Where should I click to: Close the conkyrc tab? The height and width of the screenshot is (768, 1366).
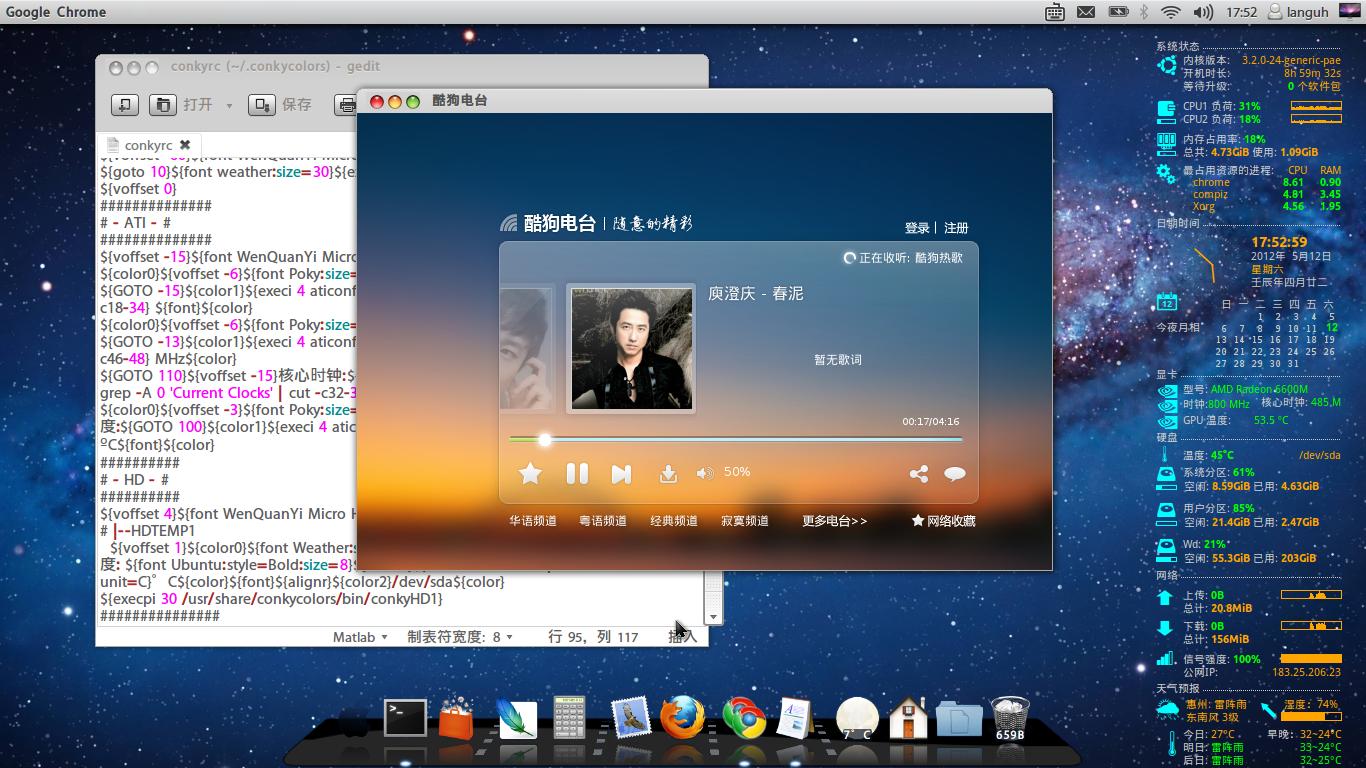click(185, 145)
